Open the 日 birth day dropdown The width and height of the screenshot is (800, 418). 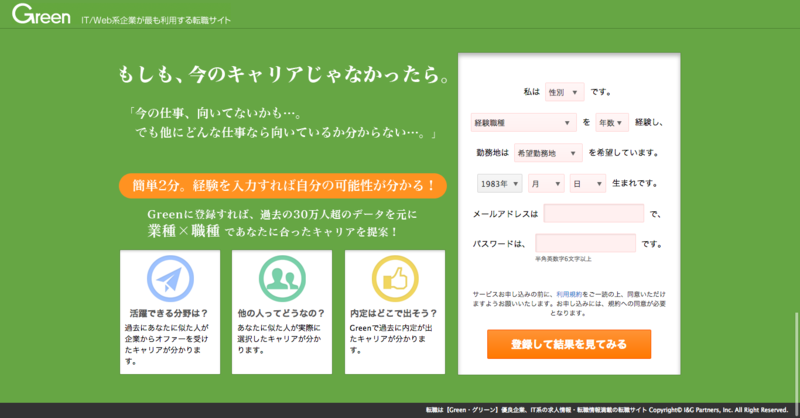pyautogui.click(x=588, y=183)
